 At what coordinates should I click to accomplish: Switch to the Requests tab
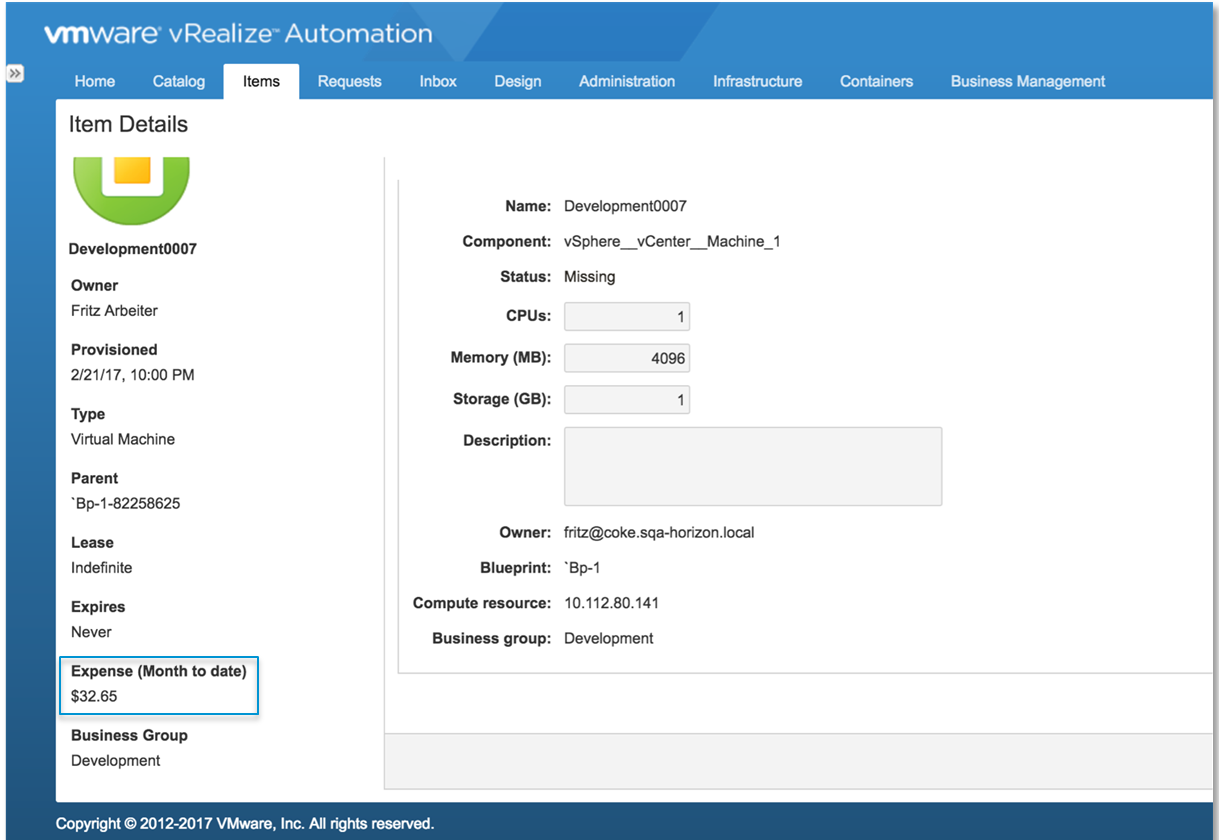pos(349,82)
